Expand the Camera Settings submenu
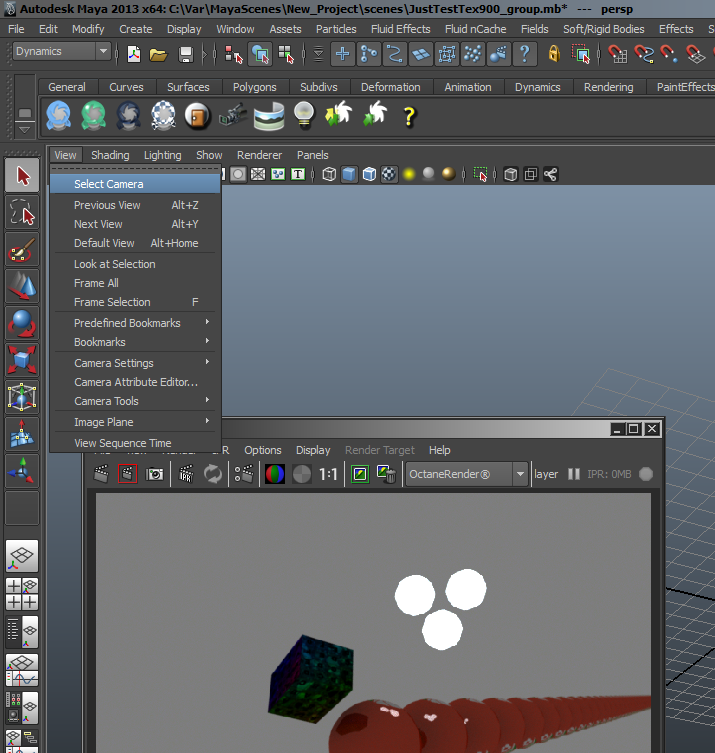This screenshot has height=753, width=715. [x=135, y=363]
